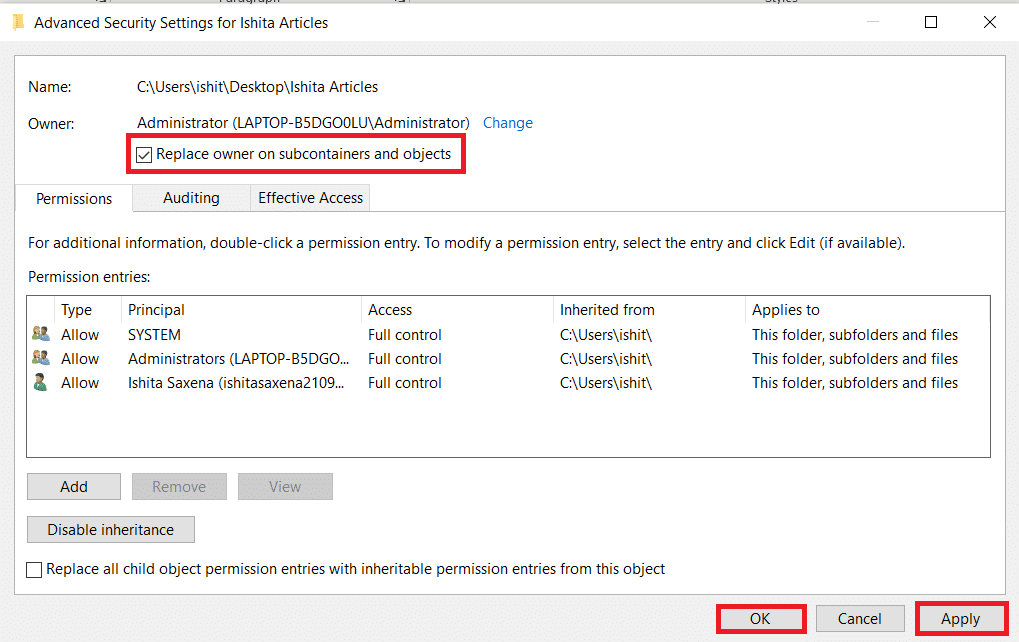1019x642 pixels.
Task: Click Disable inheritance button
Action: (110, 530)
